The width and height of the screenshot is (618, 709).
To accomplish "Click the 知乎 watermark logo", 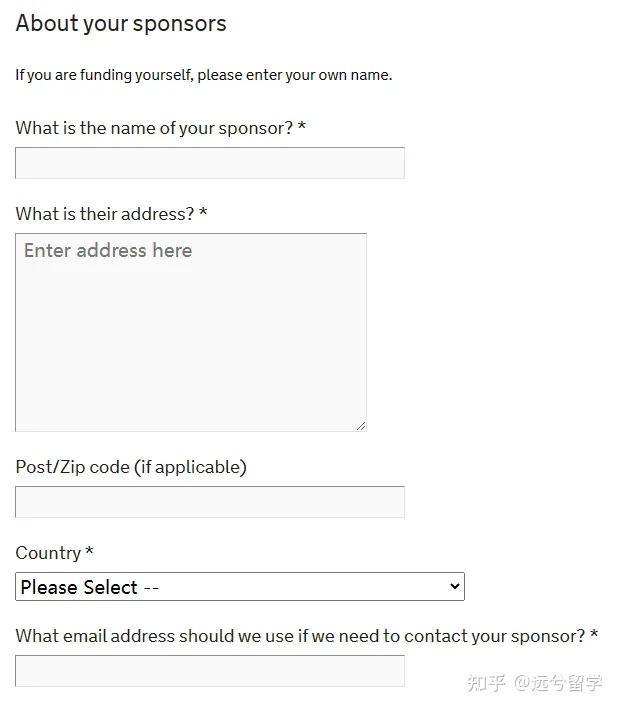I will coord(487,683).
